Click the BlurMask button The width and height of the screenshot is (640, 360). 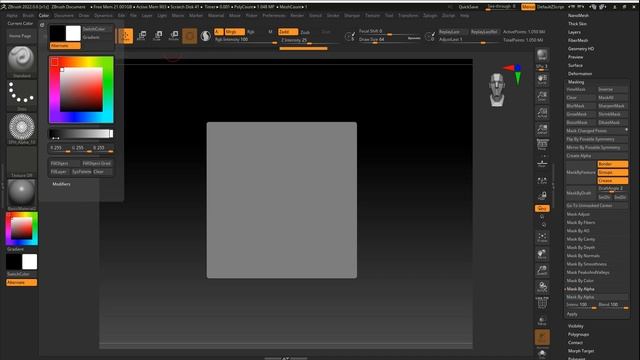pyautogui.click(x=580, y=106)
